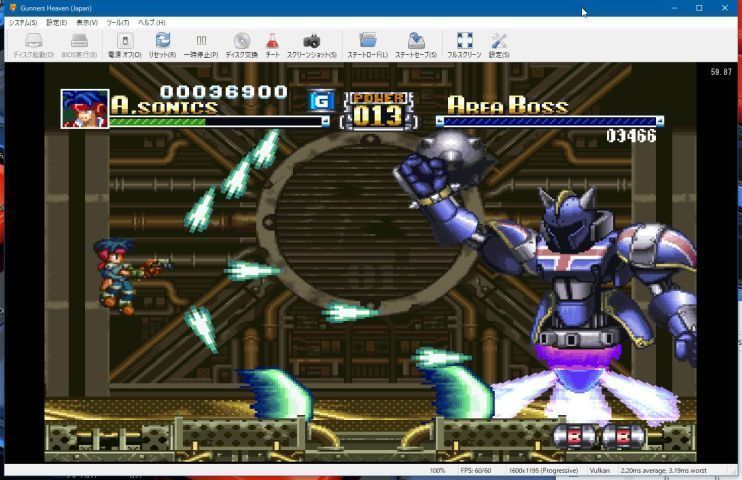Click the Run BIOS (BIOS実行) toolbar icon

point(79,46)
